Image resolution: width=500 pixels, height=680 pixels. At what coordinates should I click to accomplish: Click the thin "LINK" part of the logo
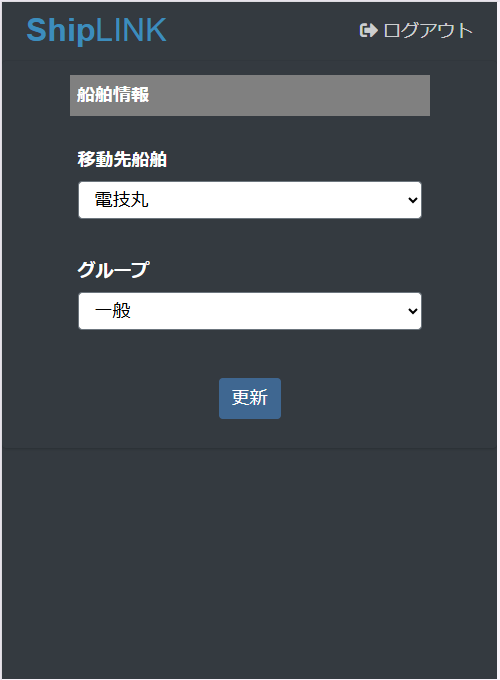(131, 30)
